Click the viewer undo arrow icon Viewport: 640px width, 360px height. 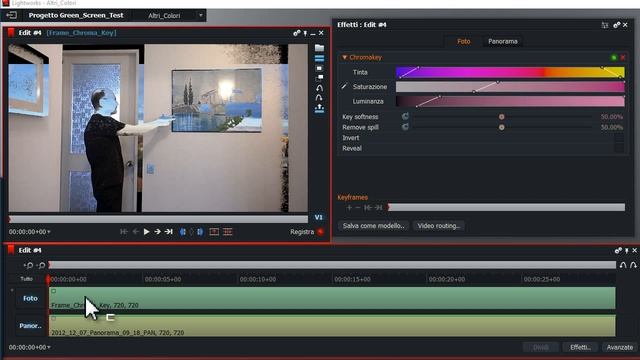[320, 88]
